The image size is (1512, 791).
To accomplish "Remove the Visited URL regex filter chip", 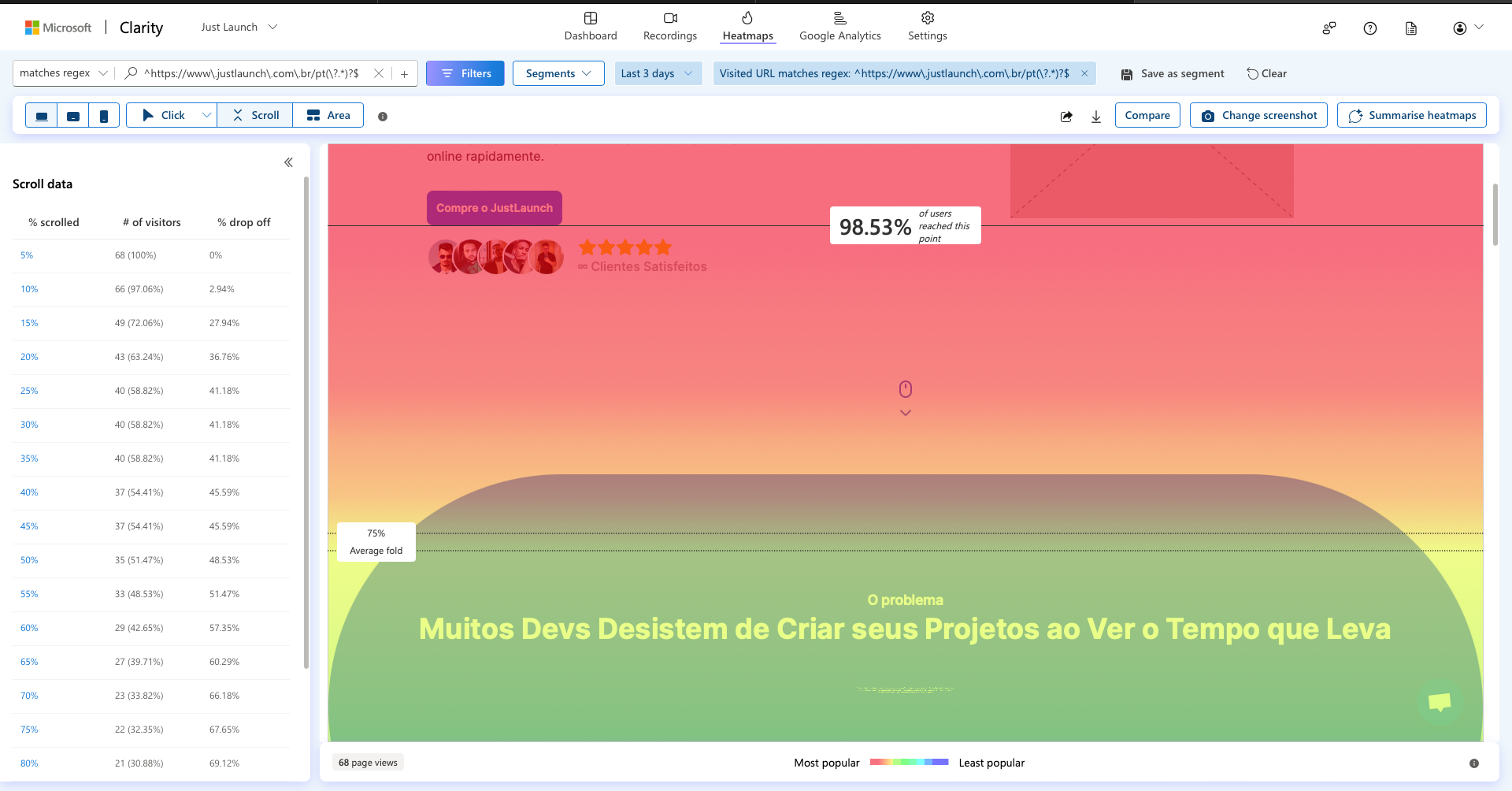I will coord(1084,73).
